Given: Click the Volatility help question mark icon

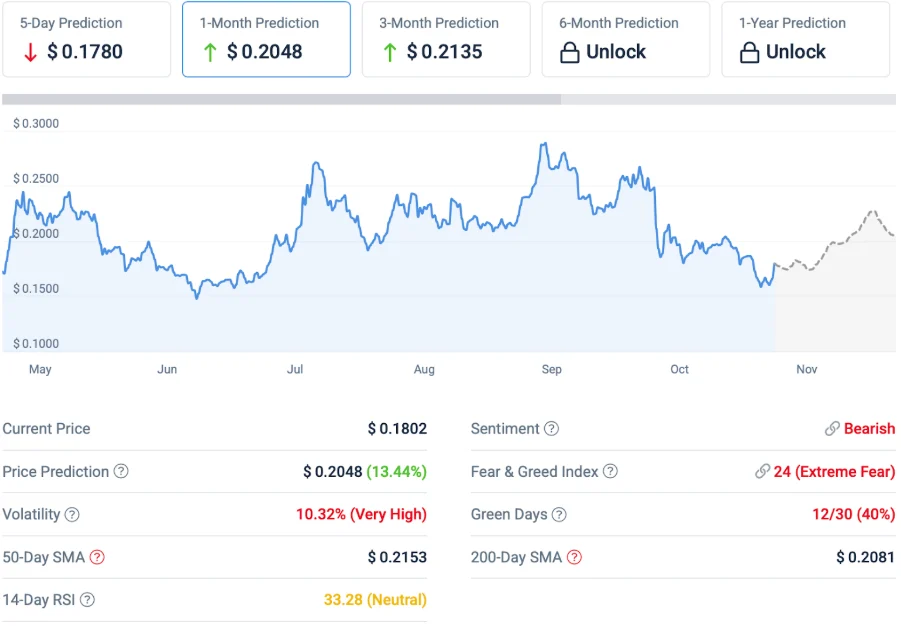Looking at the screenshot, I should coord(72,515).
